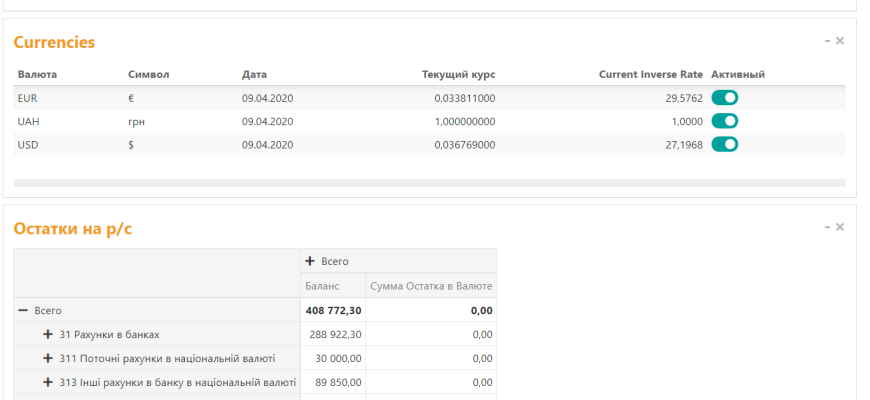Sort pivot by Баланс measure header
Viewport: 870px width, 400px height.
click(322, 286)
